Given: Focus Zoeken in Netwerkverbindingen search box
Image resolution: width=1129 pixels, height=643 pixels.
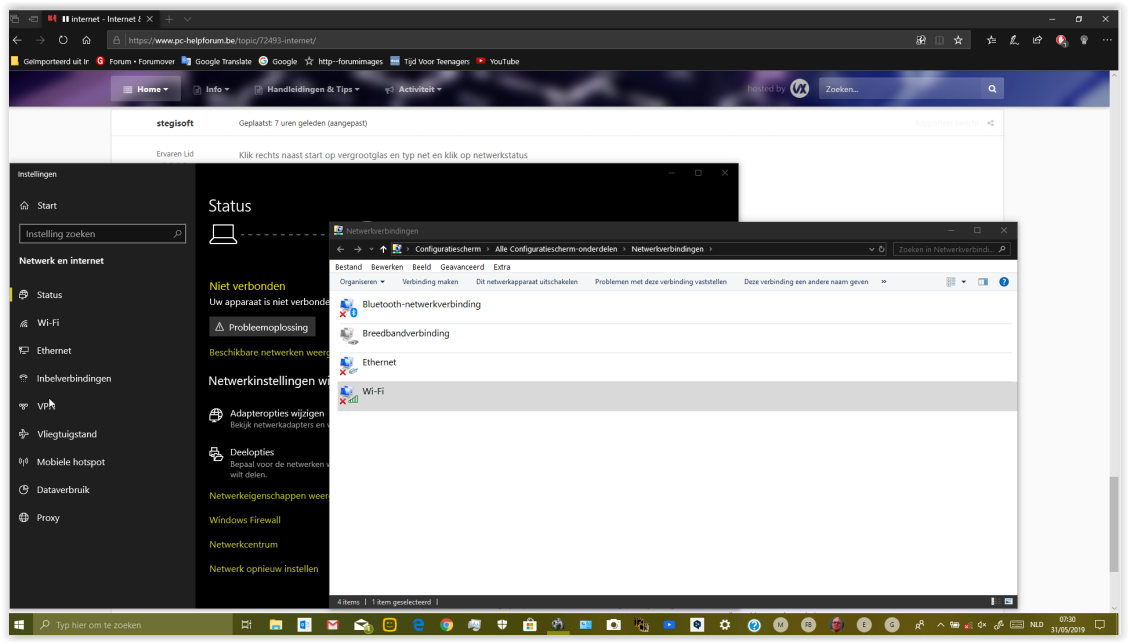Looking at the screenshot, I should (951, 249).
